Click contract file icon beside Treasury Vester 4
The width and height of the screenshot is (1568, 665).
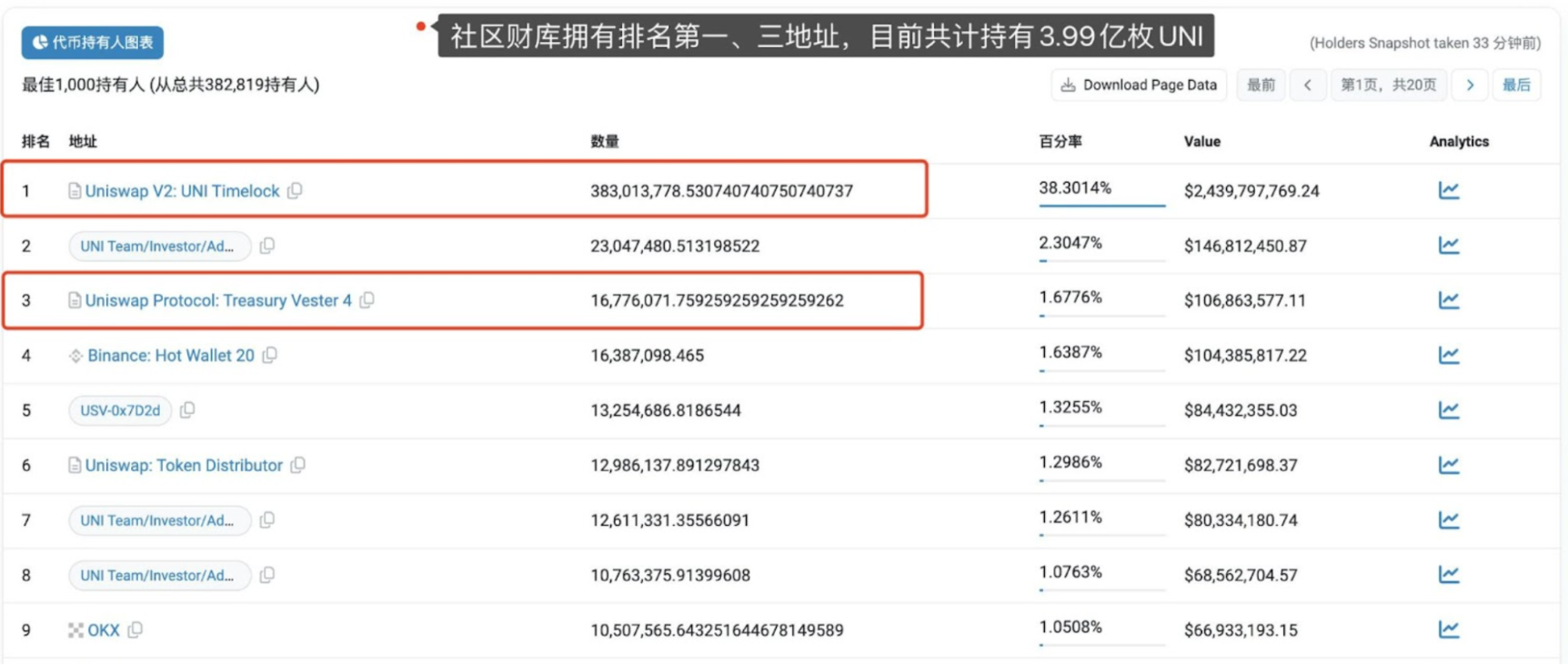(75, 300)
